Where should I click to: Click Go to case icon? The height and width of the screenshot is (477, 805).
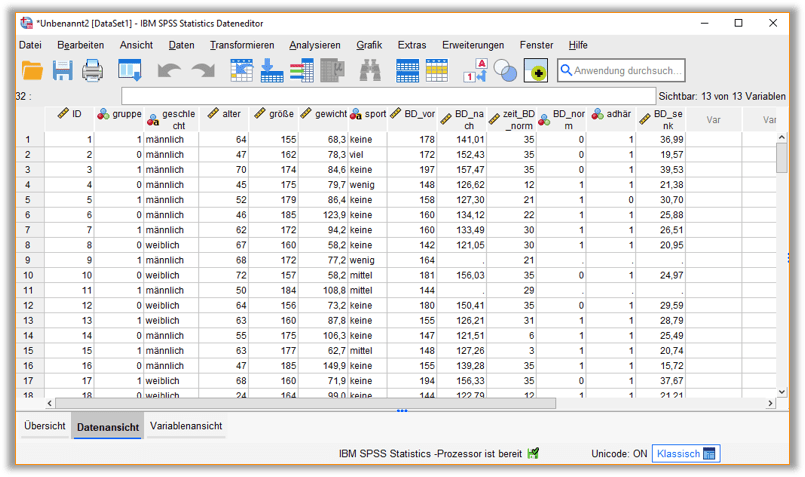click(x=241, y=70)
